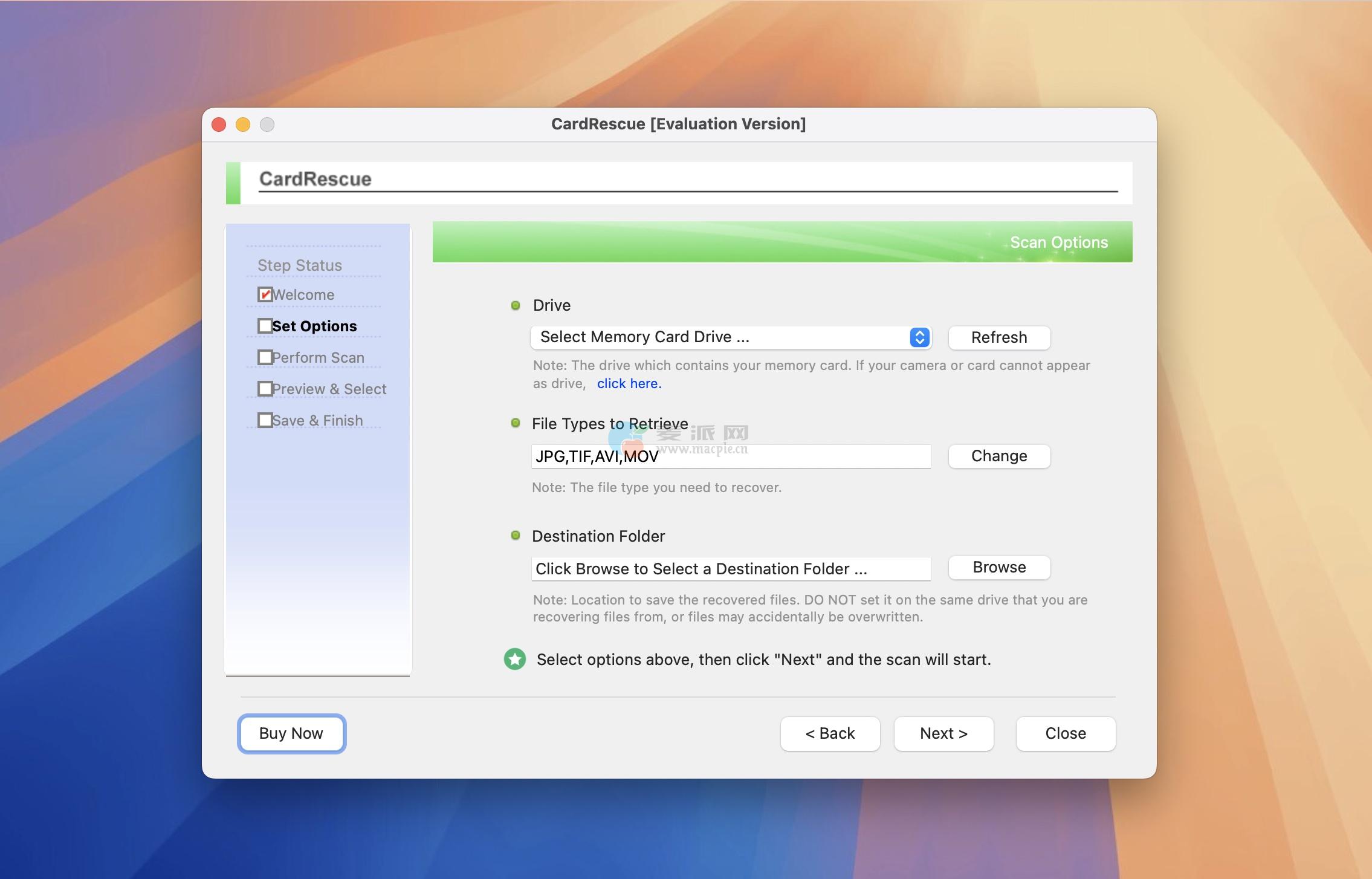Click the 'CardRescue' header title text
Image resolution: width=1372 pixels, height=879 pixels.
click(315, 179)
